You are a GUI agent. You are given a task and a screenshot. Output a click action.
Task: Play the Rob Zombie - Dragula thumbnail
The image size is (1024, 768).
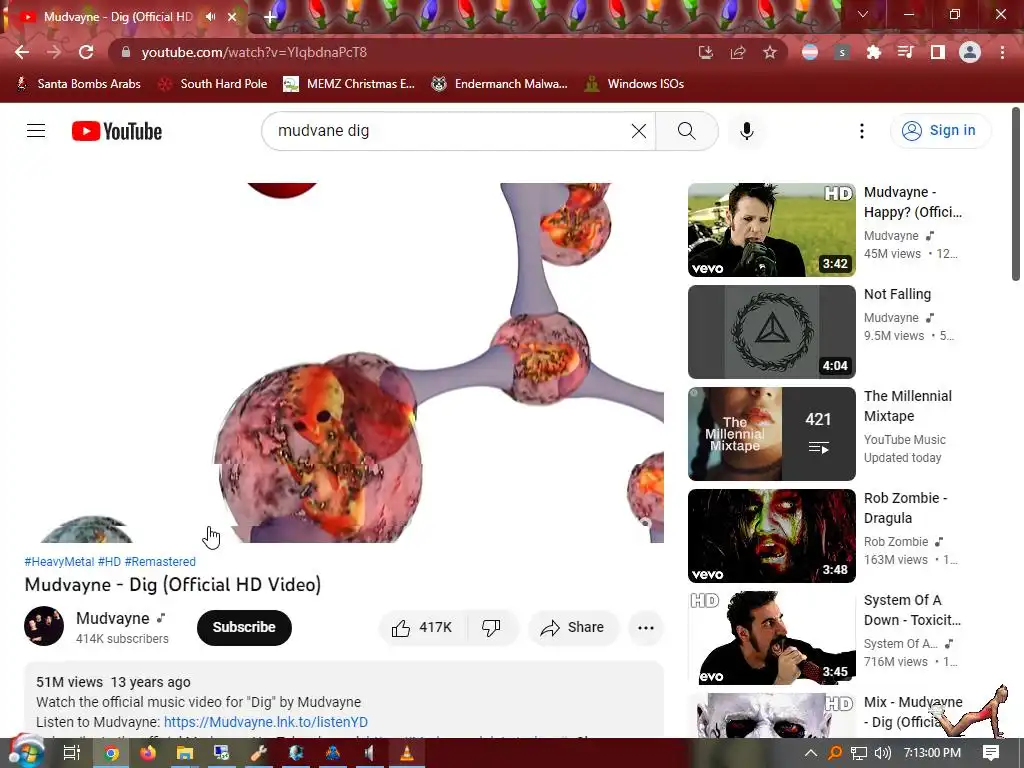(x=771, y=536)
